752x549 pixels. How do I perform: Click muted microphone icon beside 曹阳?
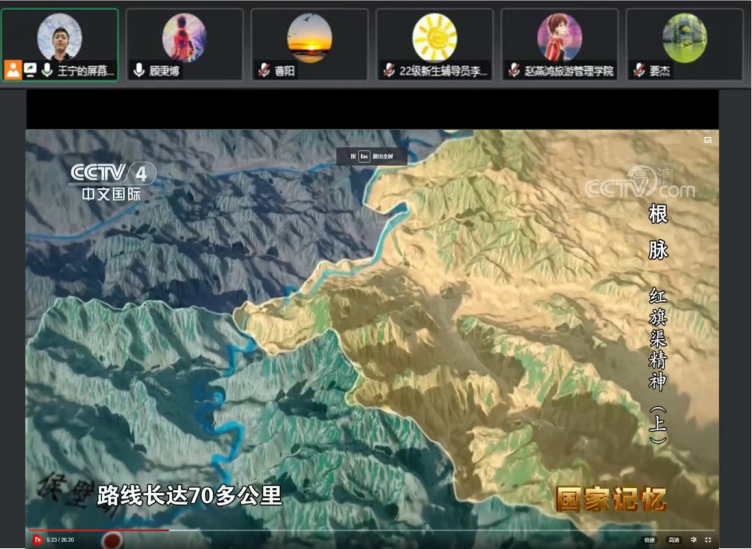coord(264,70)
